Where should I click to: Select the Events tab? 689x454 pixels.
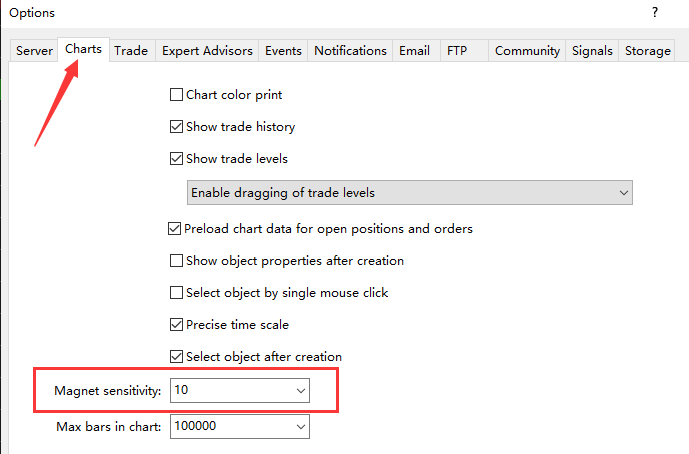click(283, 51)
